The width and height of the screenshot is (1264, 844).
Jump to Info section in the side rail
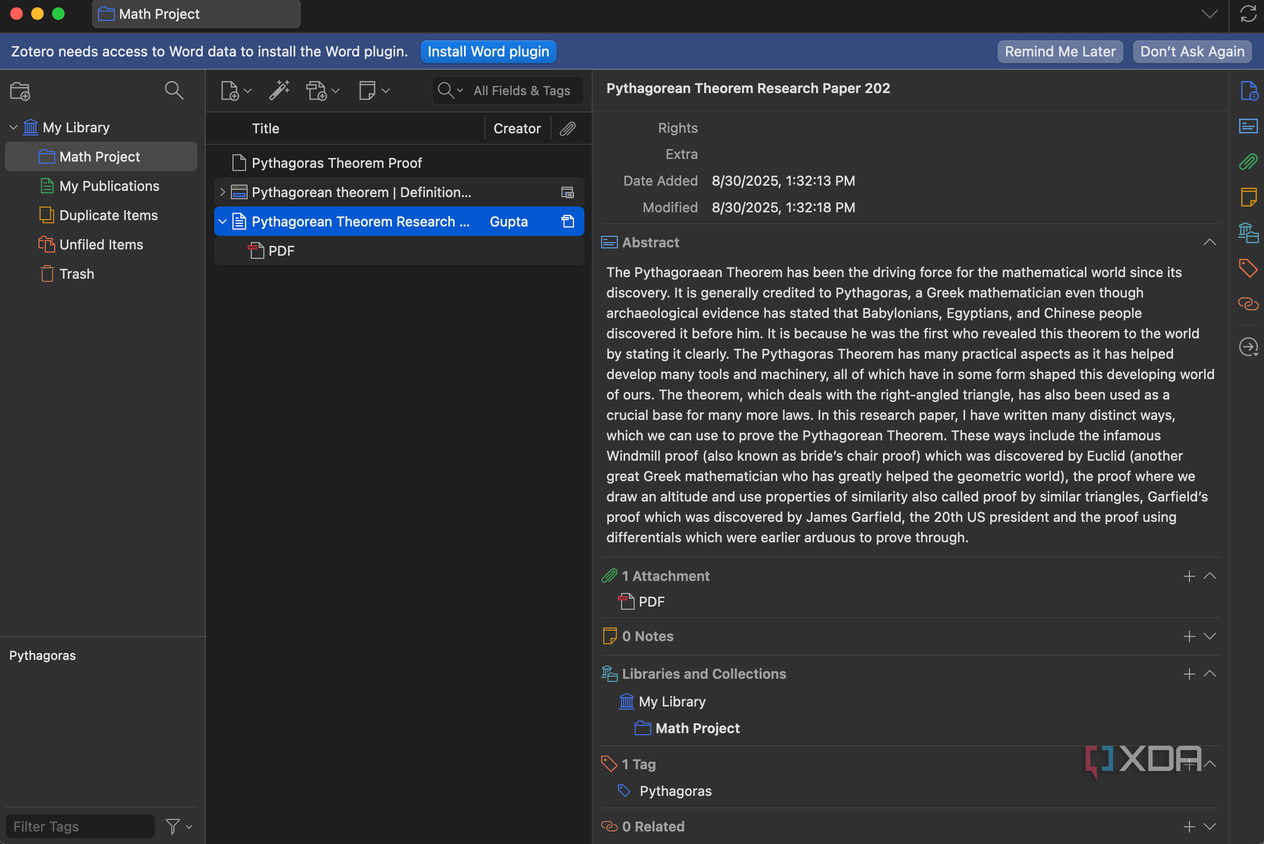[x=1248, y=91]
